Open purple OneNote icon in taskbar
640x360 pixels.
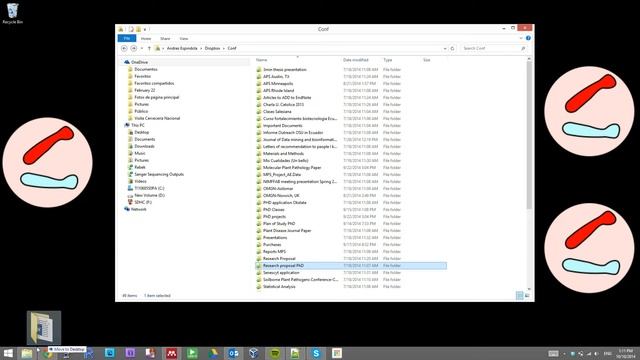pyautogui.click(x=130, y=353)
